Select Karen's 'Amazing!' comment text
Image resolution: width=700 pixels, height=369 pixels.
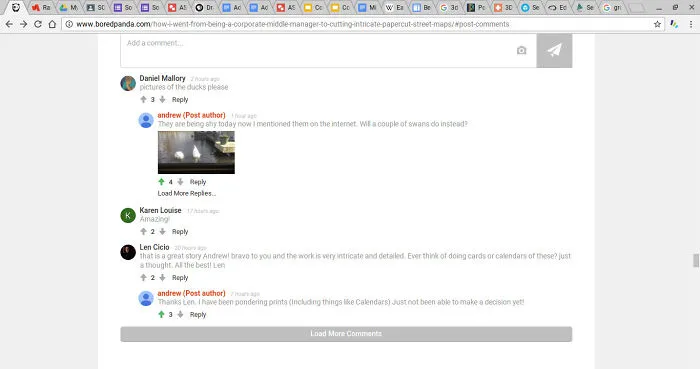click(154, 219)
